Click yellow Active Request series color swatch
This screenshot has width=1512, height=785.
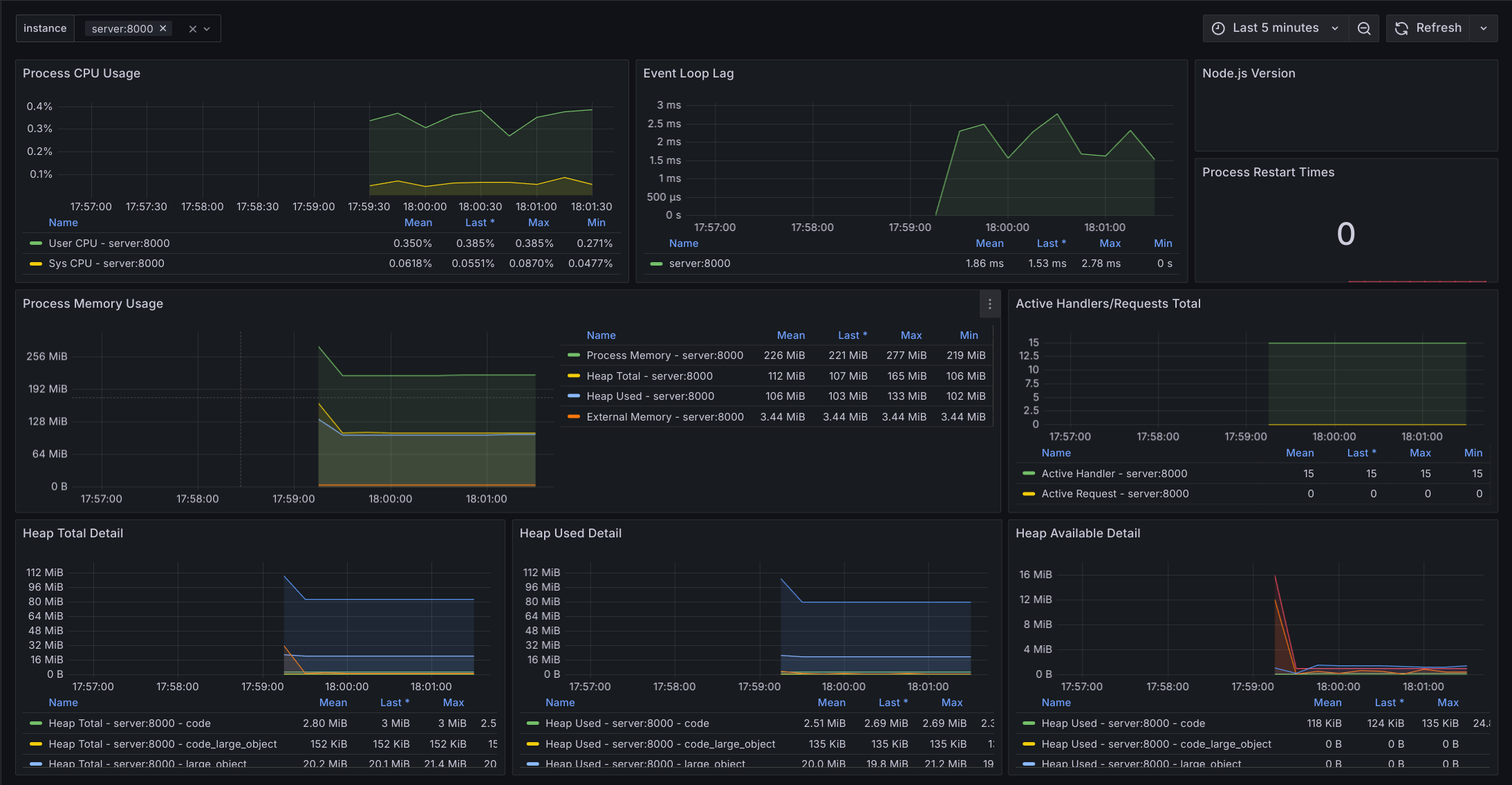[x=1028, y=494]
